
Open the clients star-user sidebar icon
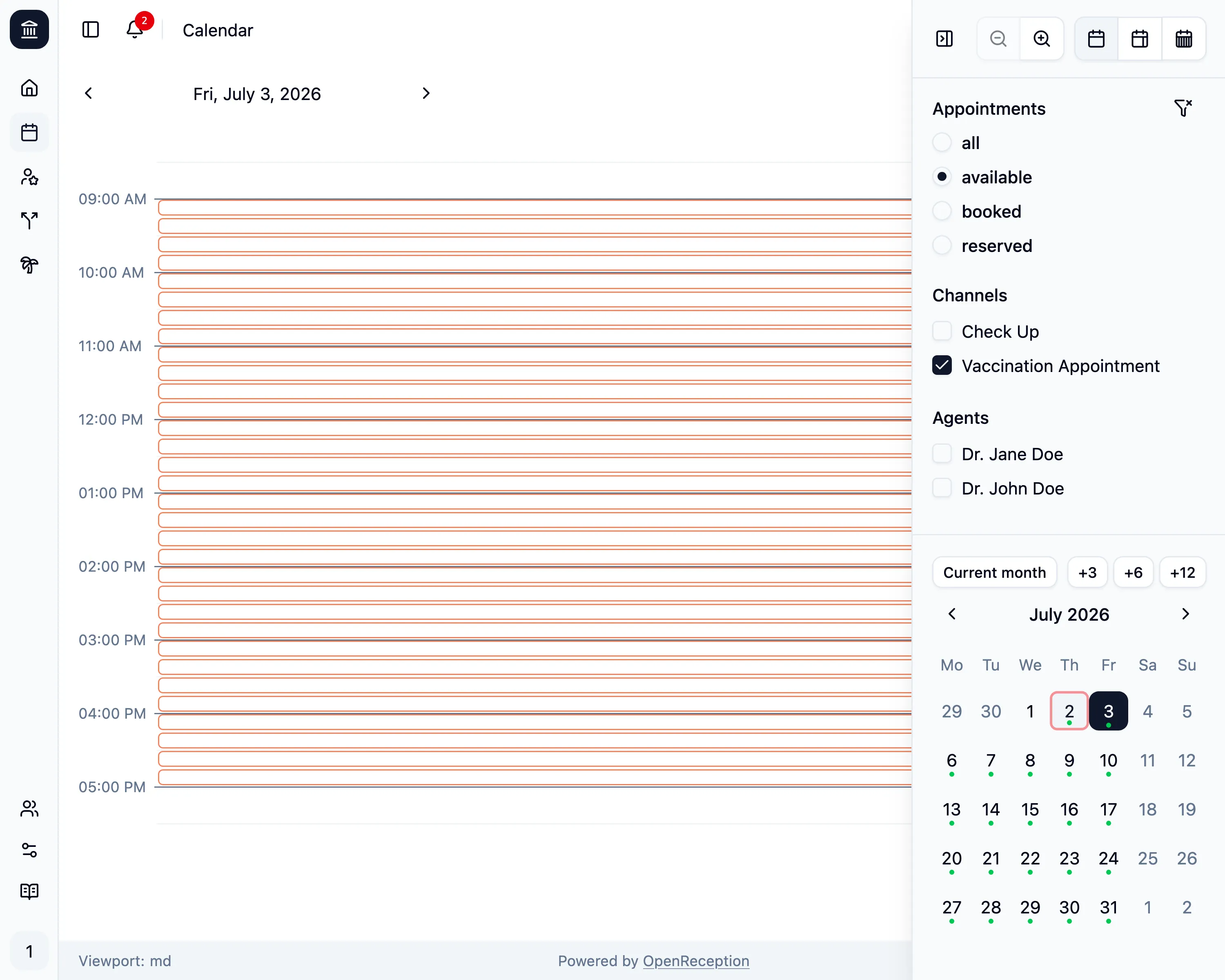click(29, 177)
